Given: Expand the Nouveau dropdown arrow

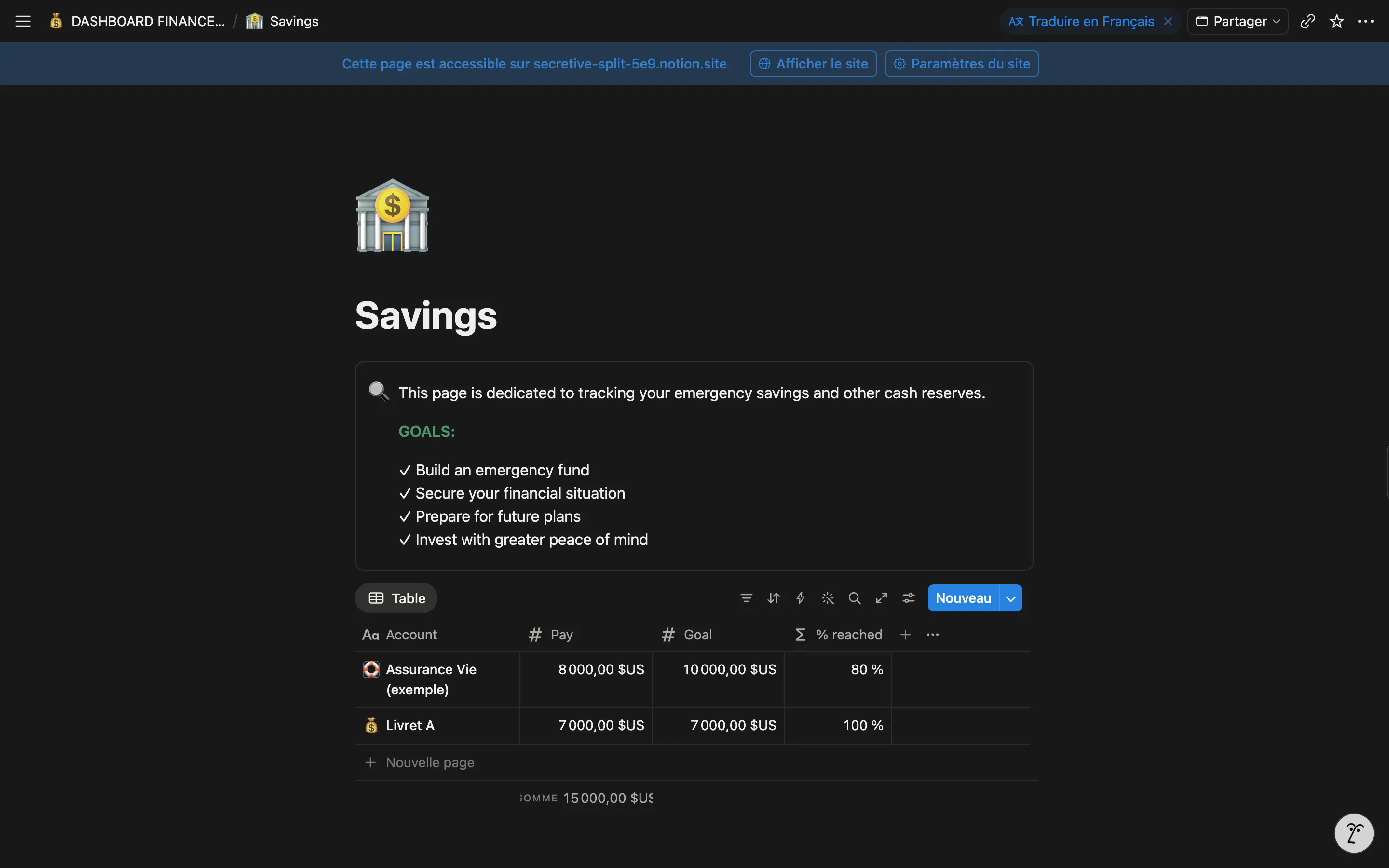Looking at the screenshot, I should (x=1011, y=598).
